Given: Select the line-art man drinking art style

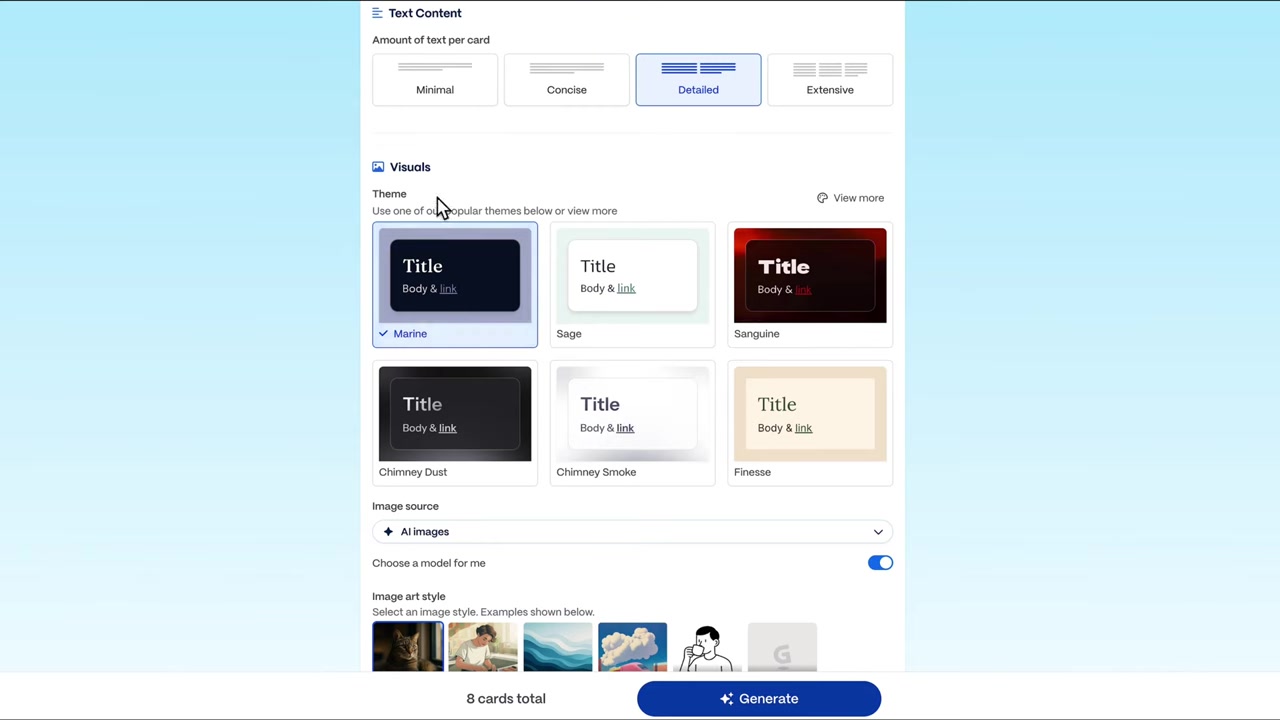Looking at the screenshot, I should 707,646.
